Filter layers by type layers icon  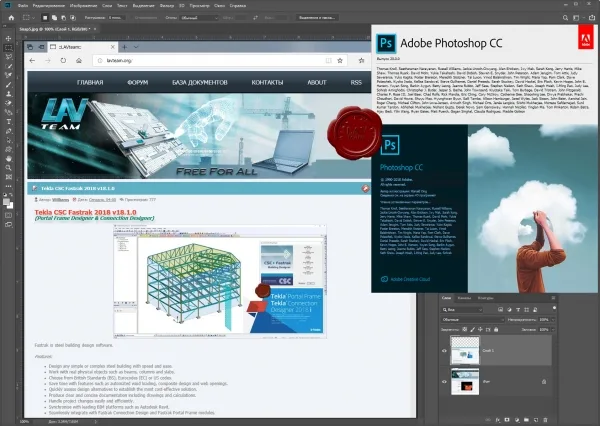(x=518, y=310)
